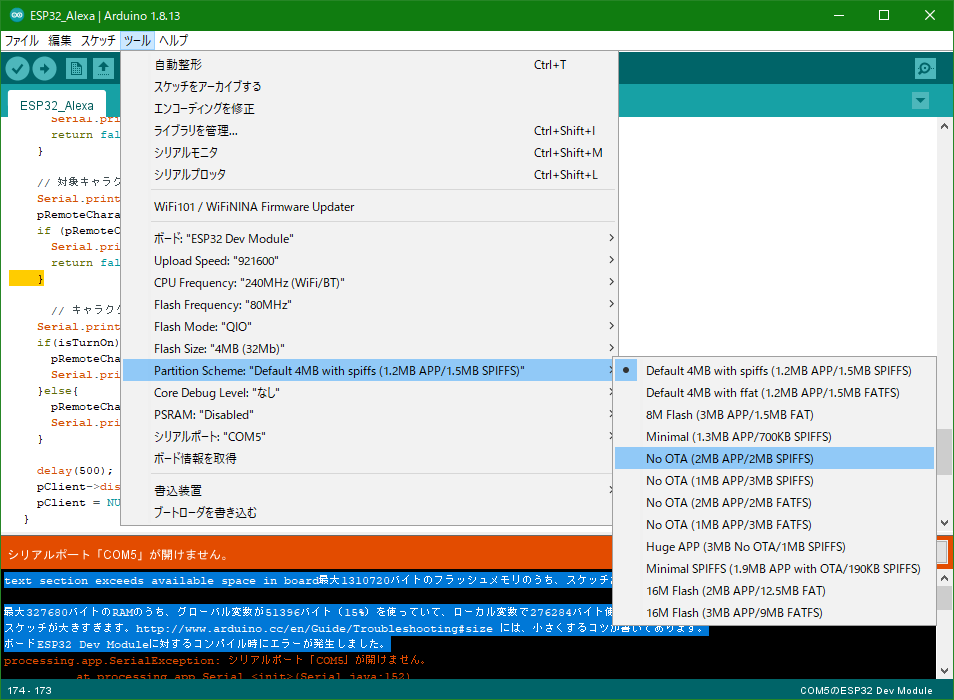Expand the Upload Speed 921600 submenu

(370, 261)
